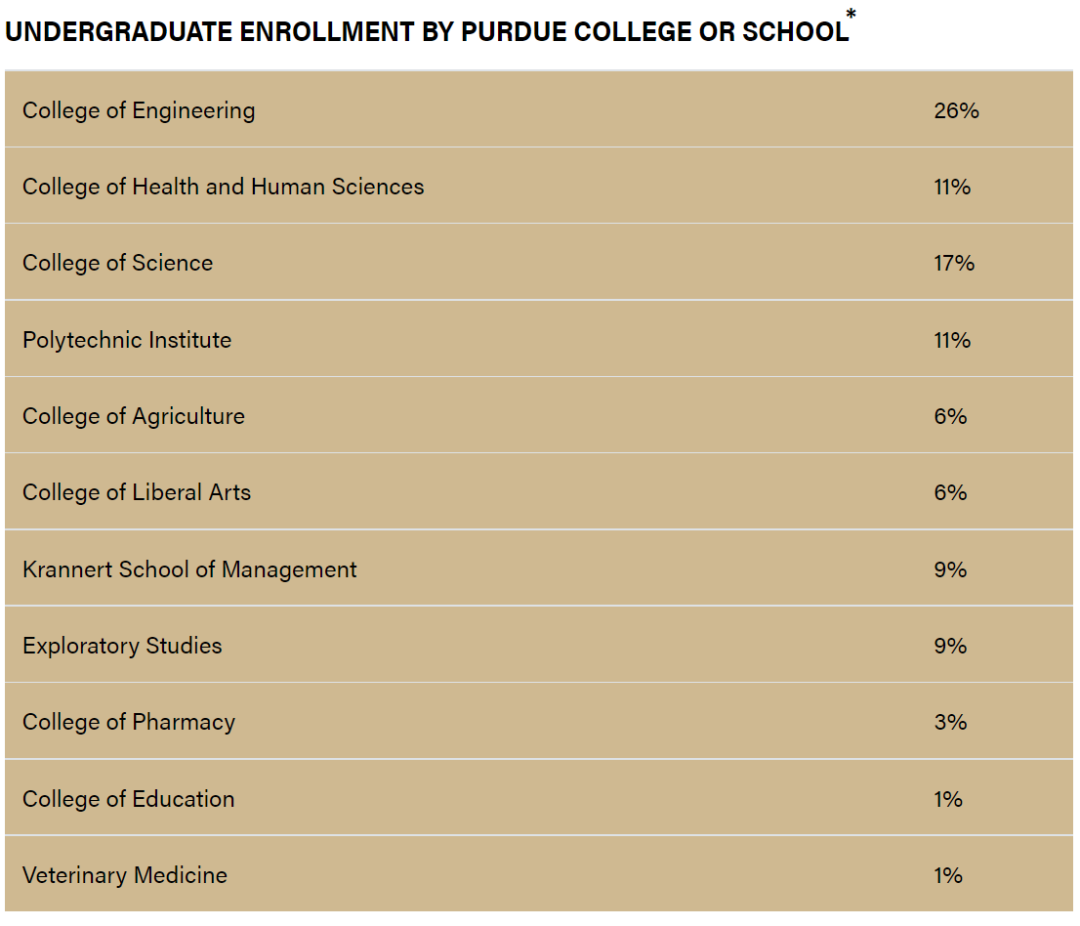Image resolution: width=1080 pixels, height=926 pixels.
Task: Select the College of Pharmacy row label
Action: (129, 722)
